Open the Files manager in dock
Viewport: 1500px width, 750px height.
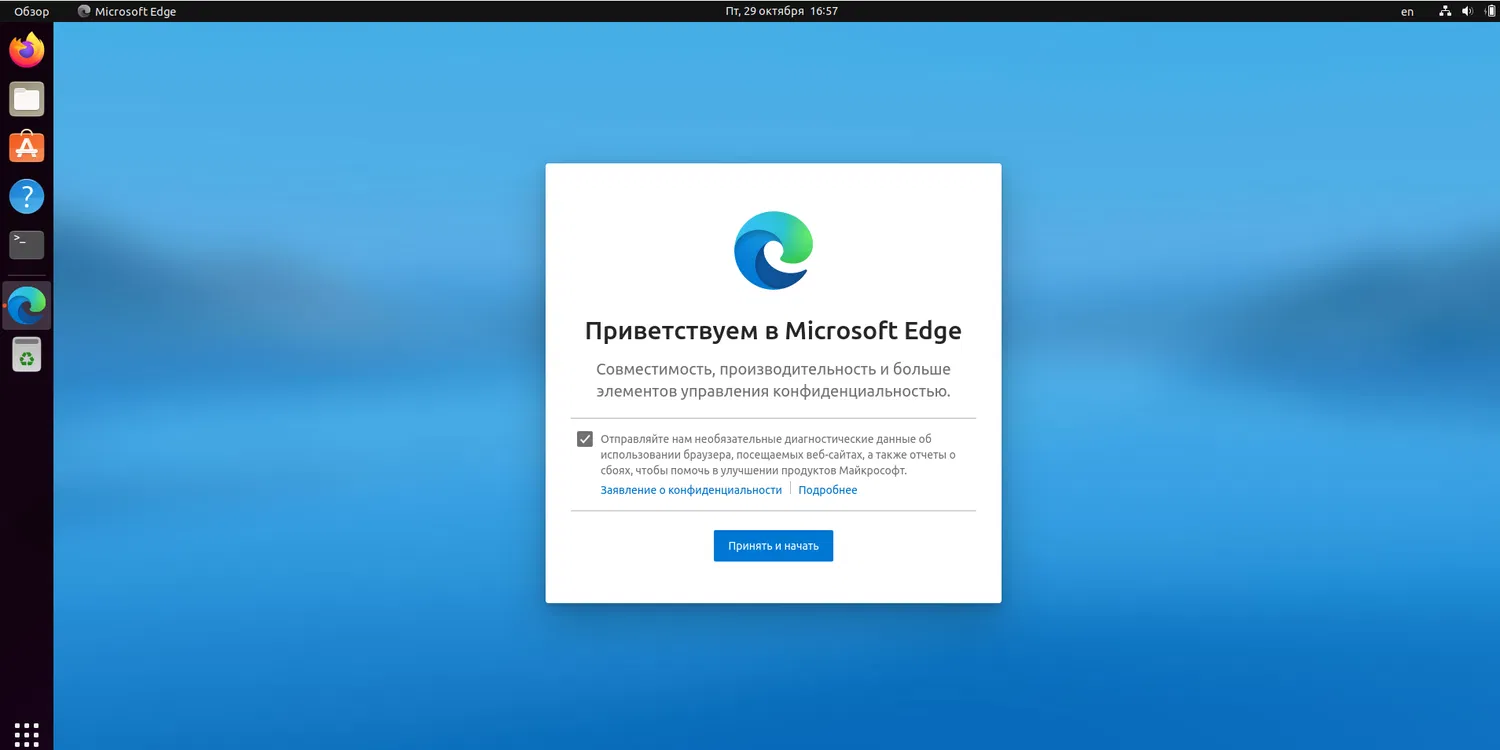coord(27,99)
